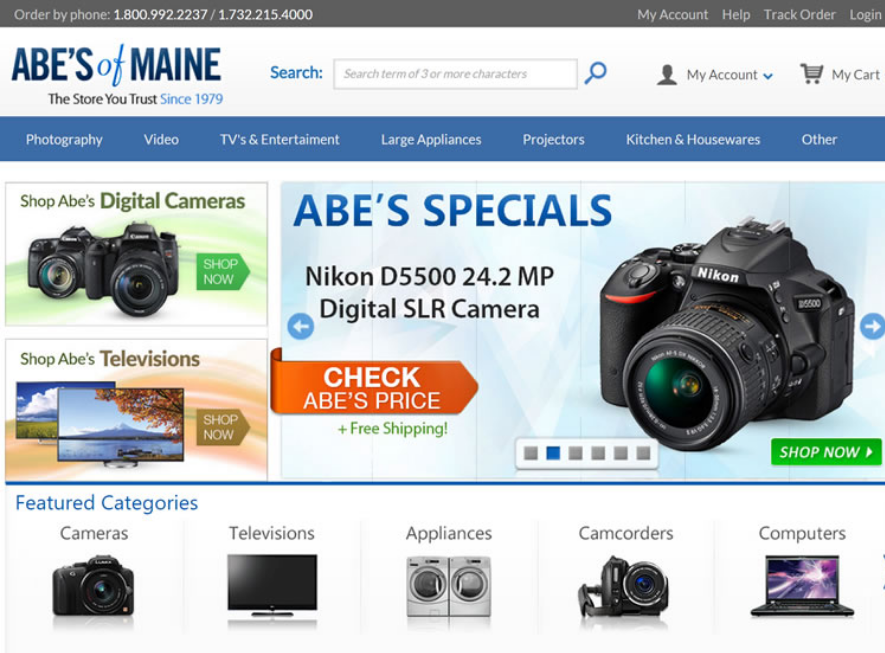Viewport: 885px width, 653px height.
Task: Select the third carousel slide indicator
Action: click(x=575, y=453)
